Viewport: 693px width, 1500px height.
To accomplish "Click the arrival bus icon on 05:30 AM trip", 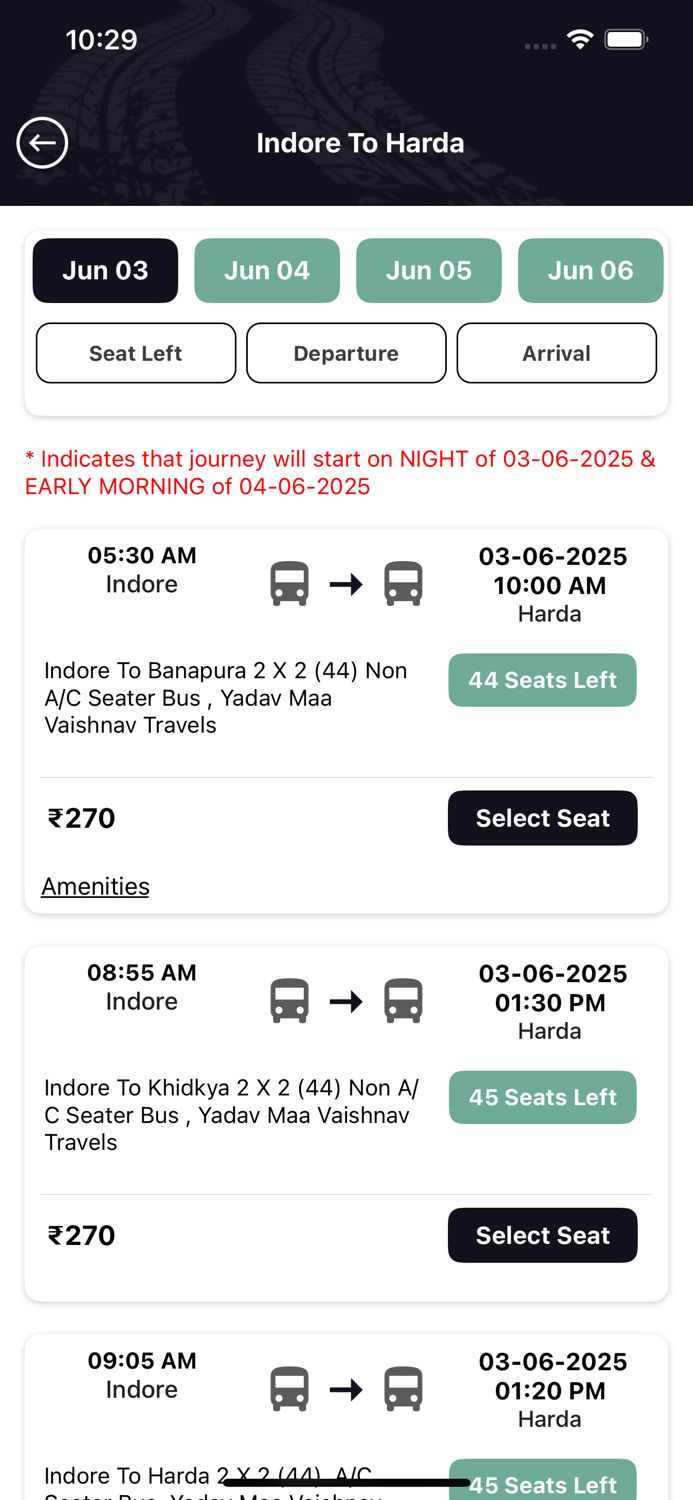I will (404, 582).
